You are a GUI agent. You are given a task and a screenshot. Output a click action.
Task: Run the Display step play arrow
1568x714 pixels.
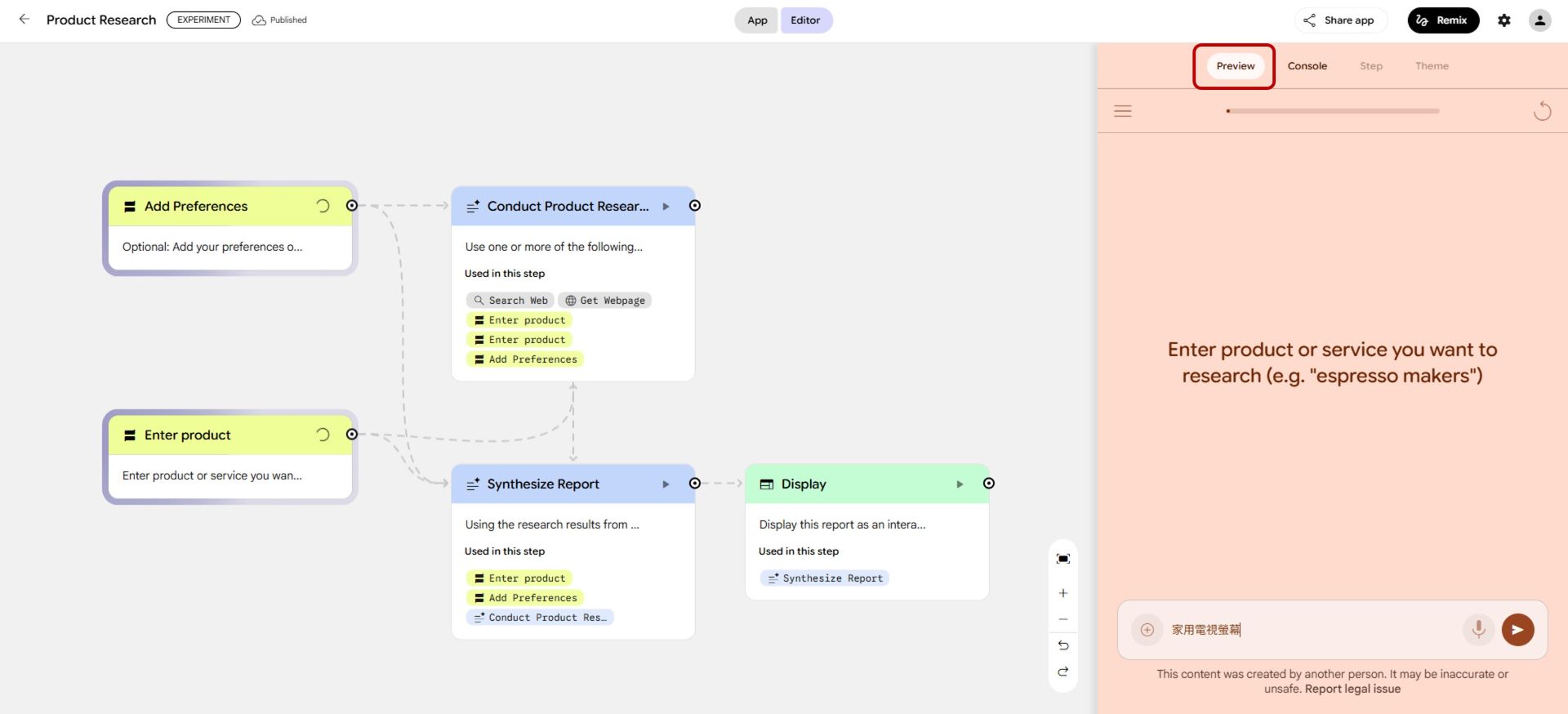[x=960, y=484]
